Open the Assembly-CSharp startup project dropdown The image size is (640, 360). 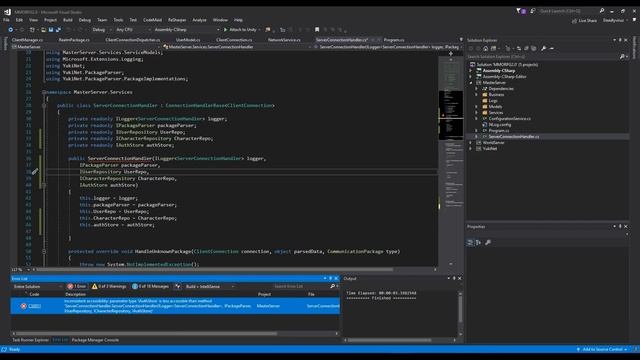point(187,30)
